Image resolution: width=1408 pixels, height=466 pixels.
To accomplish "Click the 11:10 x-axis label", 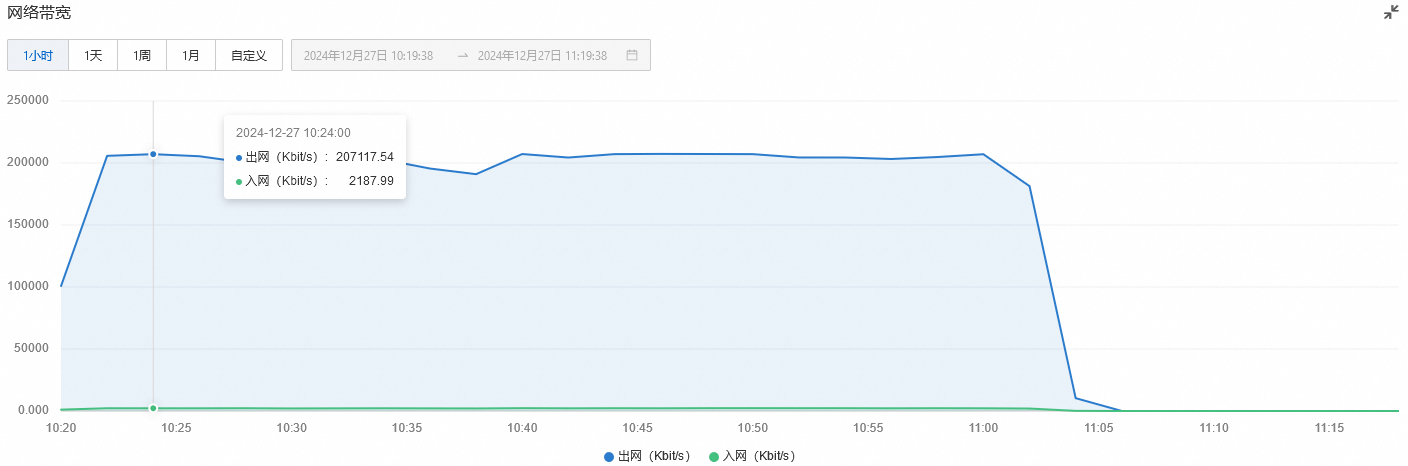I will pyautogui.click(x=1214, y=428).
